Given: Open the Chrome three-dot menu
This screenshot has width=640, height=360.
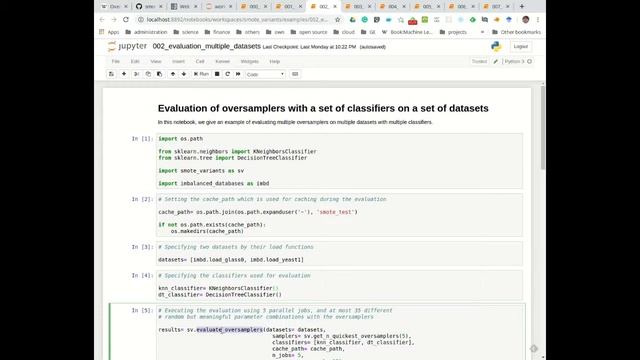Looking at the screenshot, I should coord(538,20).
